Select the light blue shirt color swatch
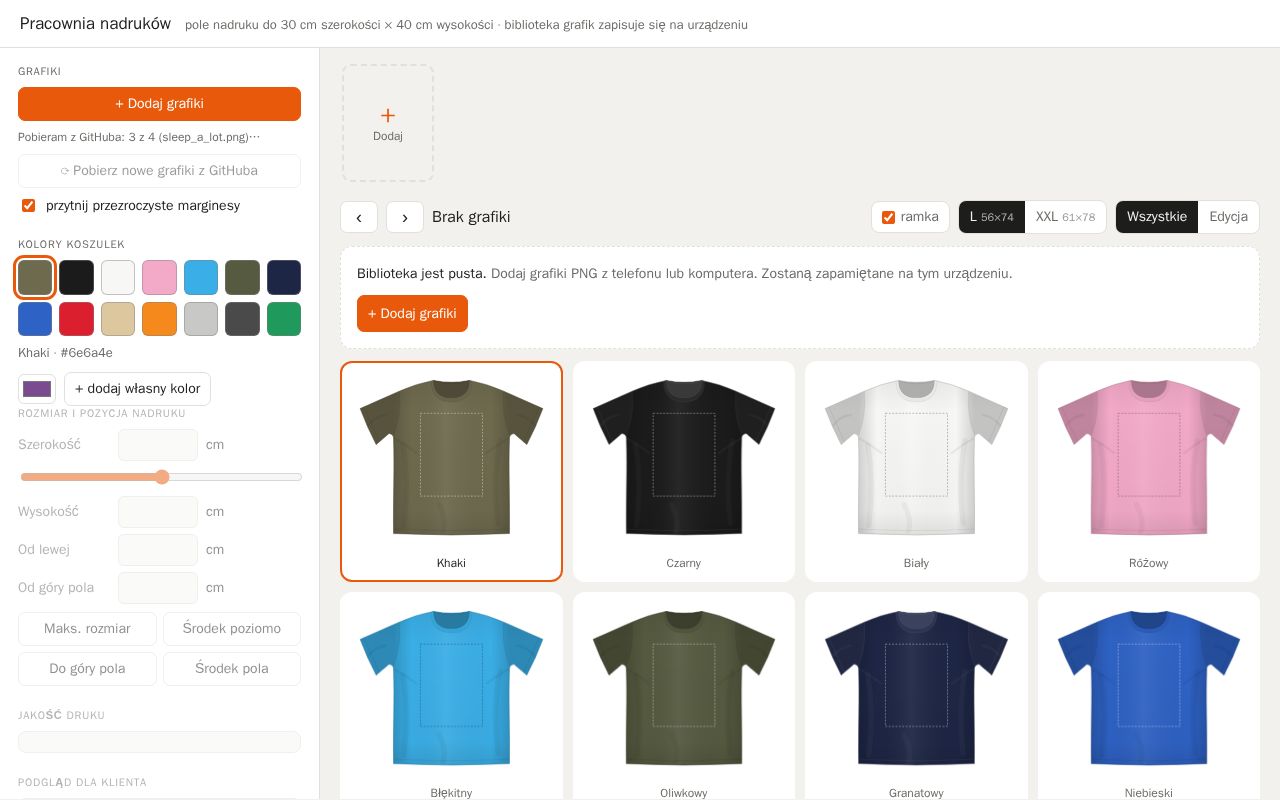1280x800 pixels. [201, 278]
